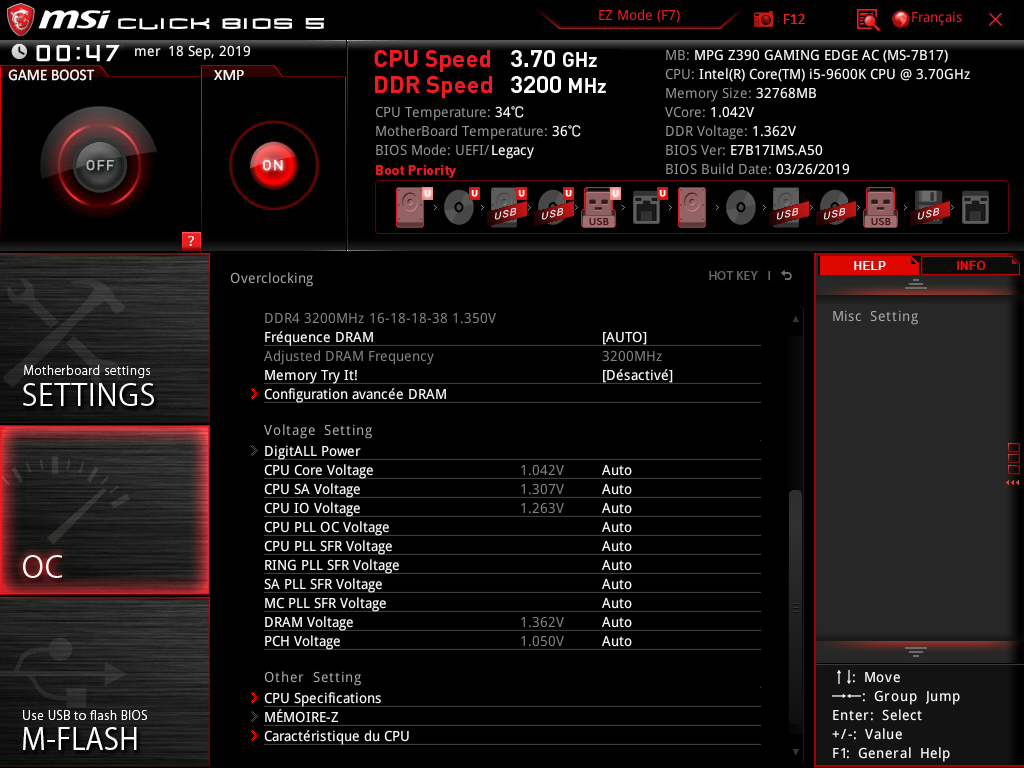Edit the CPU IO Voltage Auto field
Image resolution: width=1024 pixels, height=768 pixels.
[616, 507]
